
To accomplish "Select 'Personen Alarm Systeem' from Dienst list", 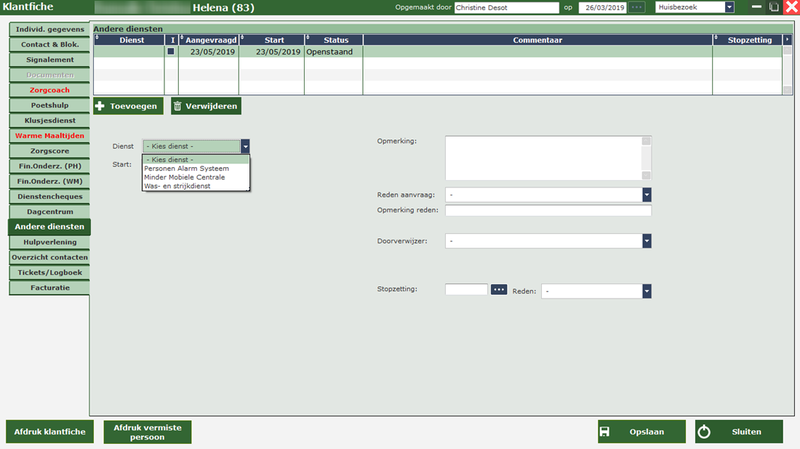I will 186,168.
